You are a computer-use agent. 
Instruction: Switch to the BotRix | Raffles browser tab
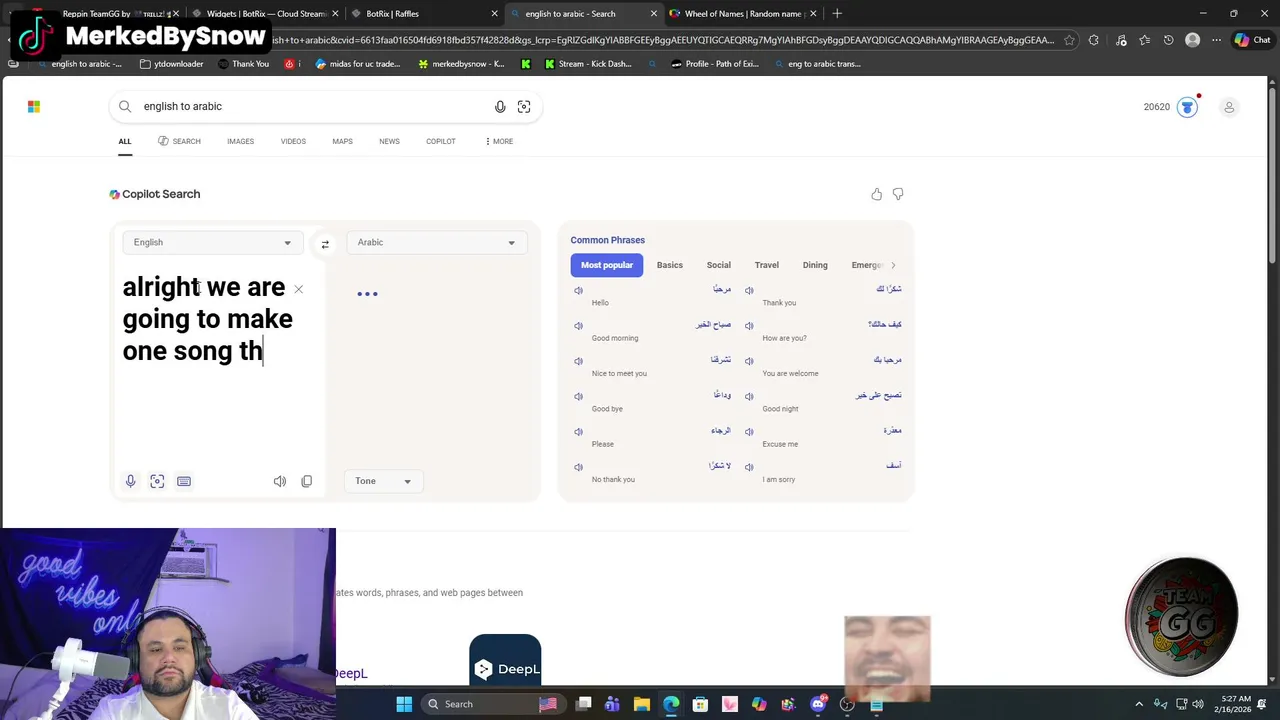click(419, 14)
